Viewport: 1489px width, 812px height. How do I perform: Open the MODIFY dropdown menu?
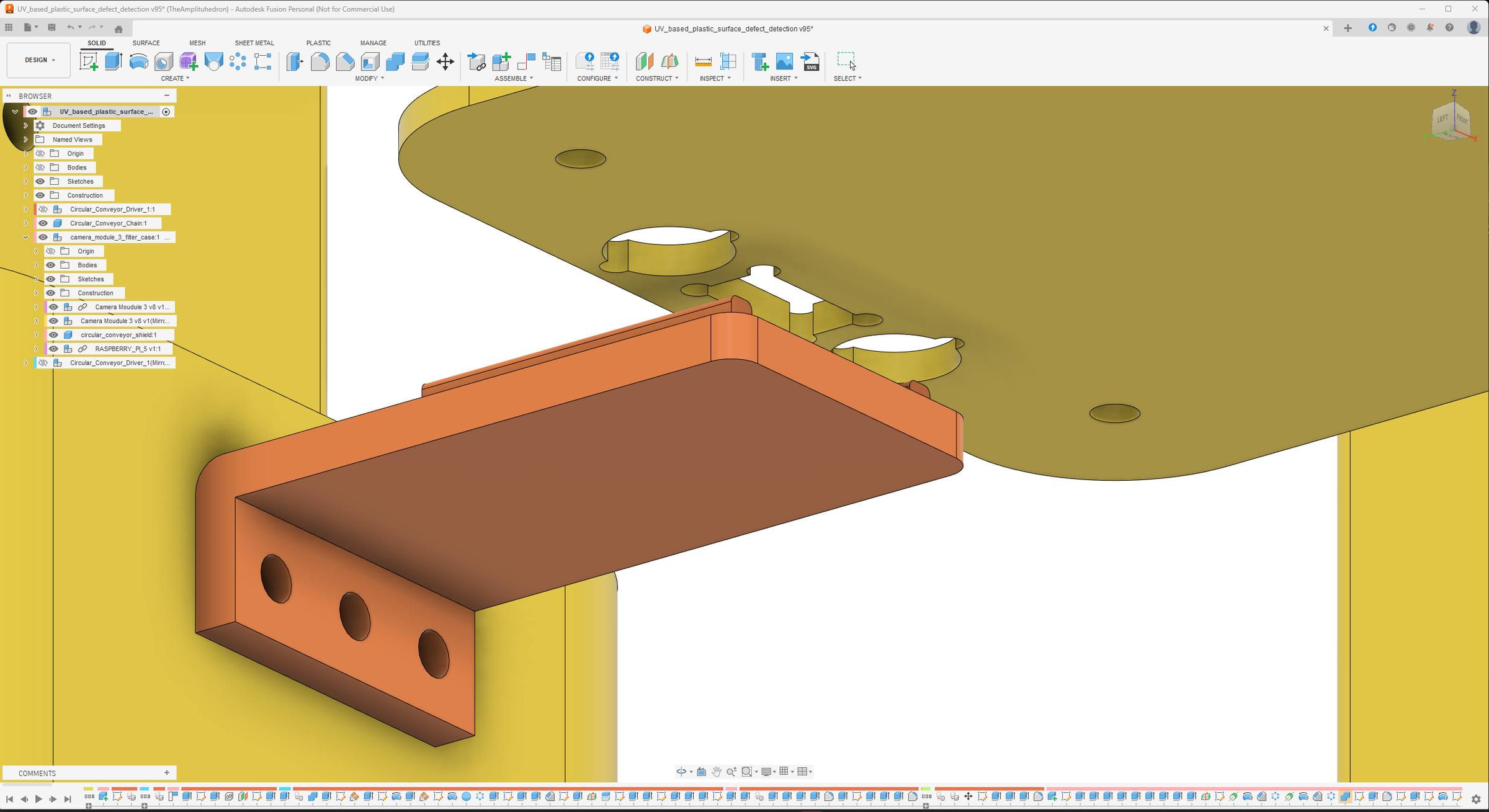tap(370, 78)
